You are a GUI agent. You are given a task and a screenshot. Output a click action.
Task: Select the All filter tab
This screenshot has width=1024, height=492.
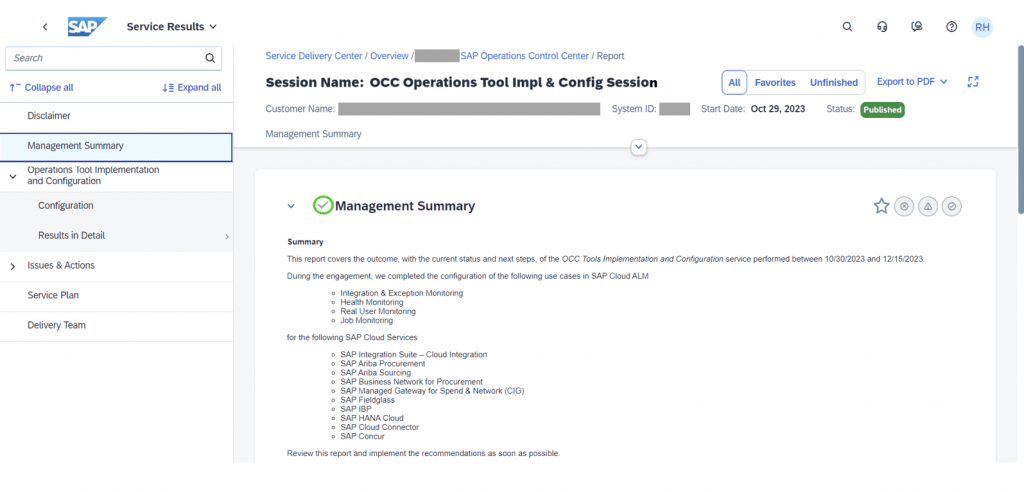pos(734,83)
